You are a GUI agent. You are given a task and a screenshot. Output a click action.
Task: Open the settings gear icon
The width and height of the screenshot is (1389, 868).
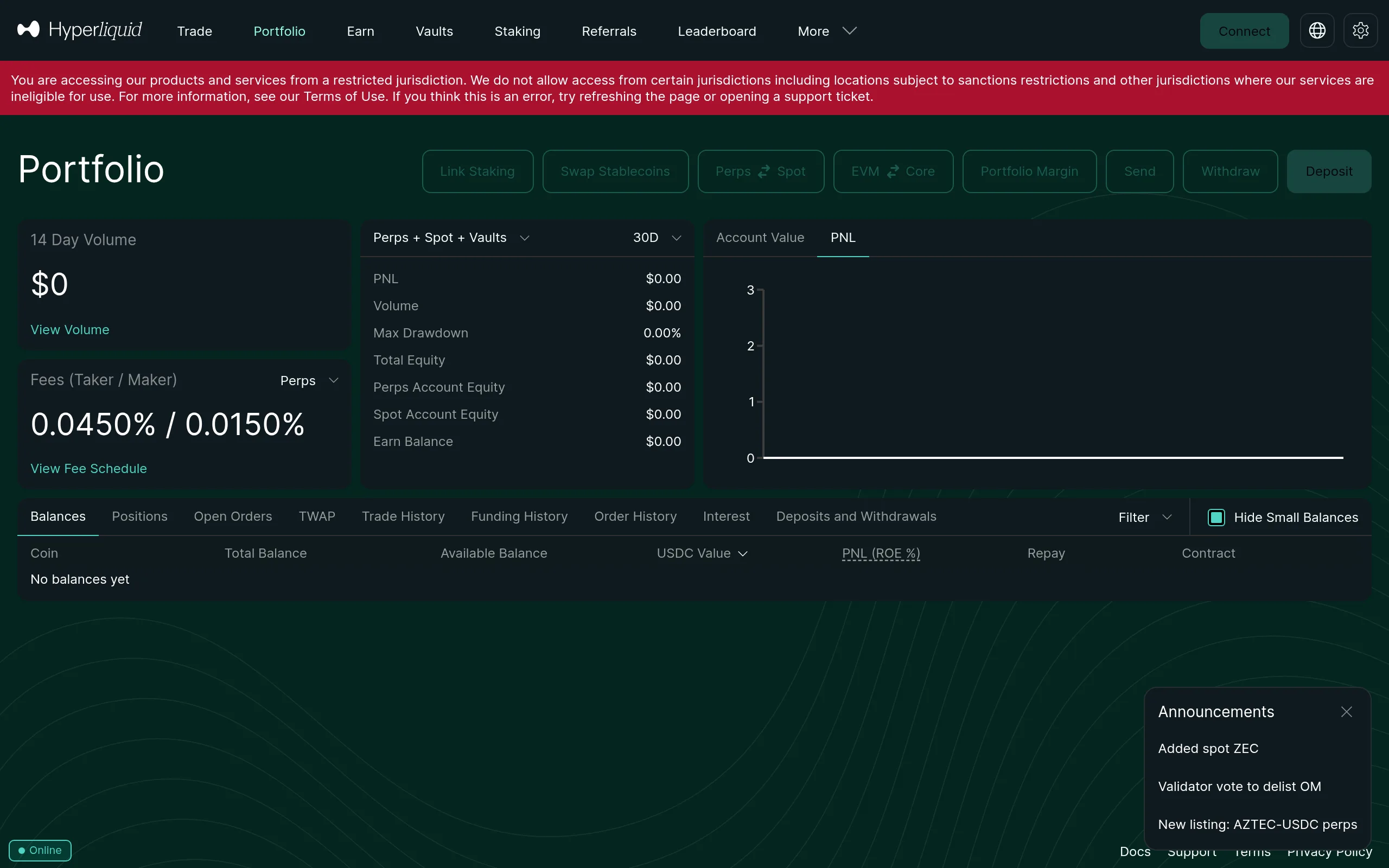tap(1361, 30)
